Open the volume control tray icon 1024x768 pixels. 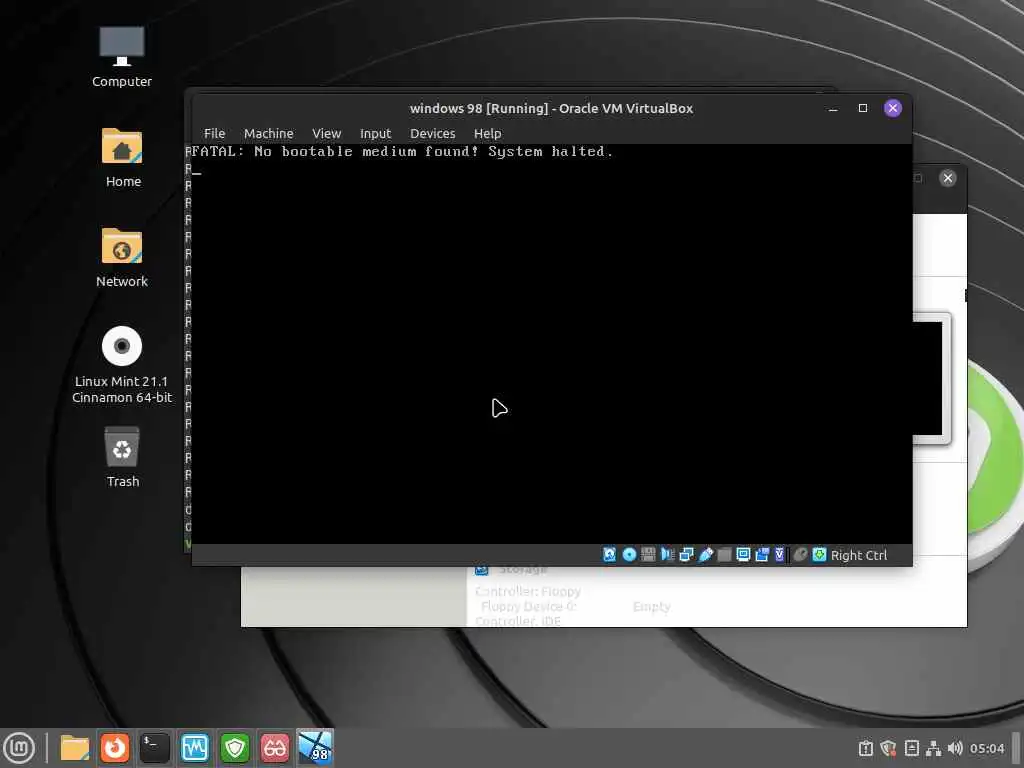pos(955,748)
